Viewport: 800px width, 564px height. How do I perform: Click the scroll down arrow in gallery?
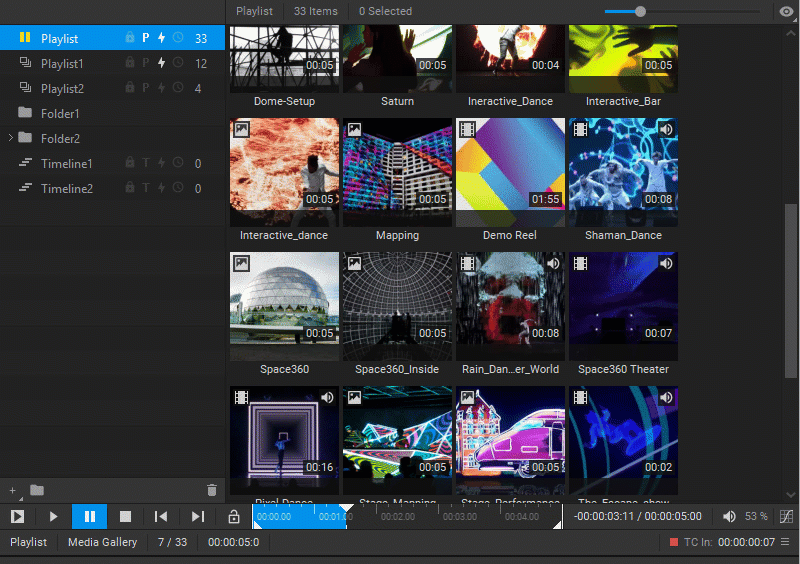791,494
